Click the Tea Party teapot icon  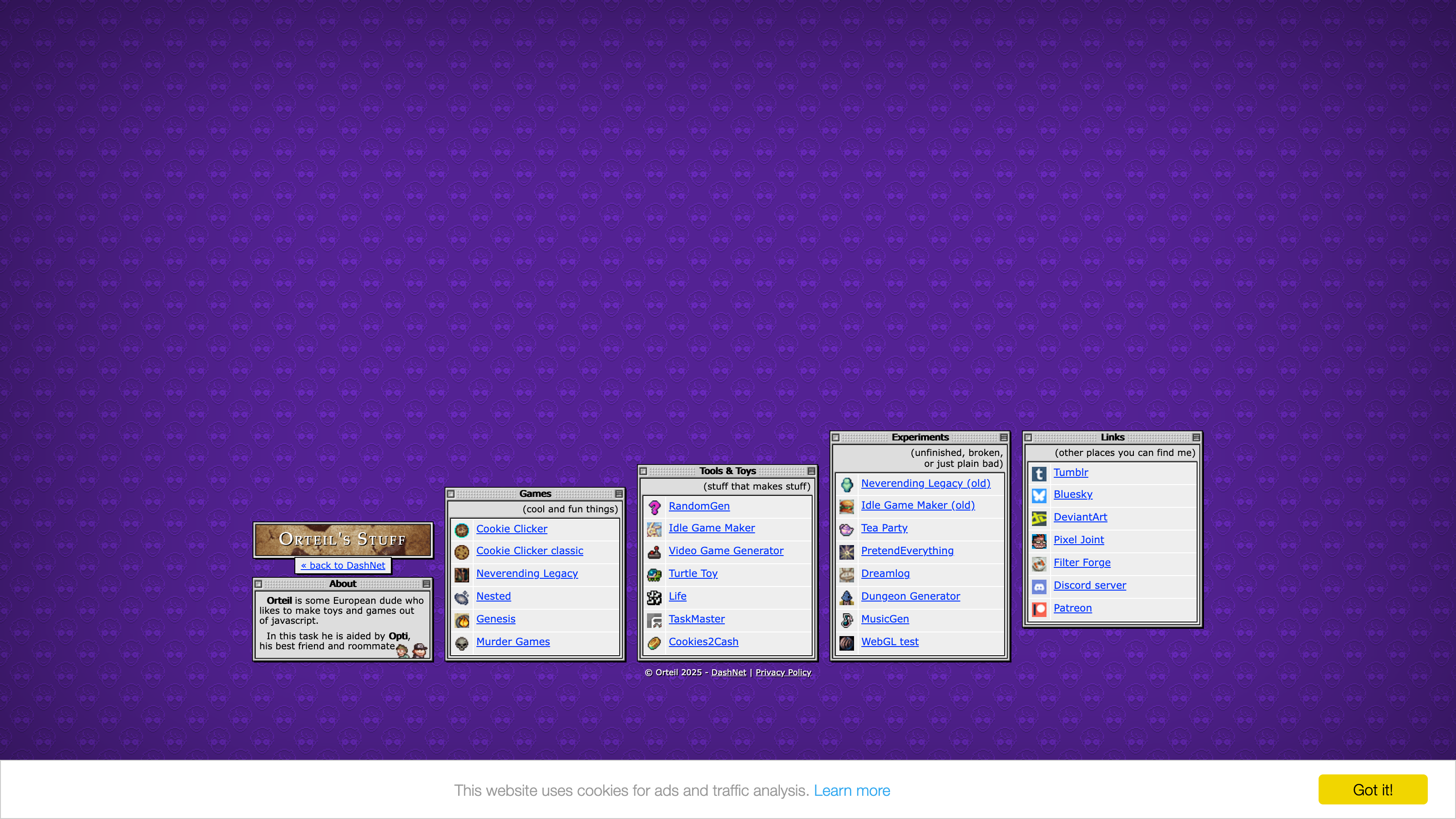(847, 530)
